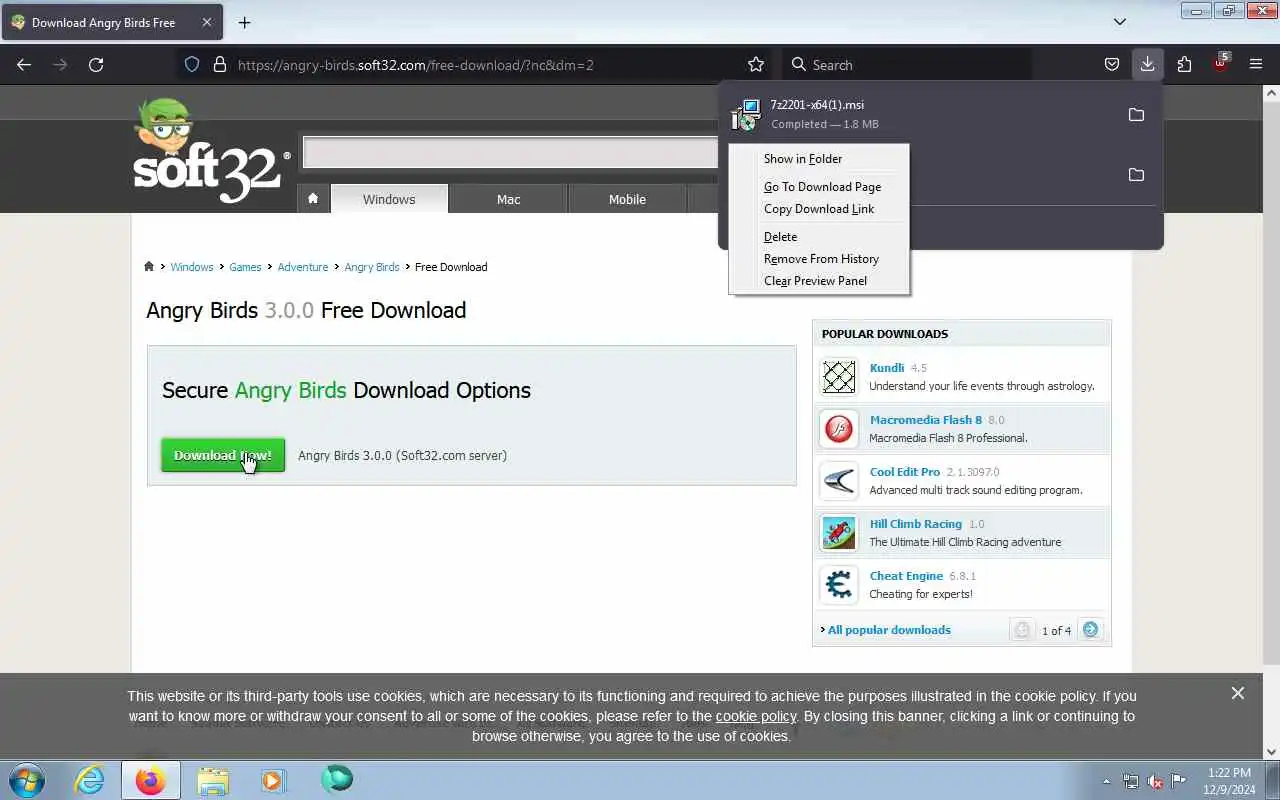Viewport: 1280px width, 800px height.
Task: Open the cookie policy link
Action: coord(756,716)
